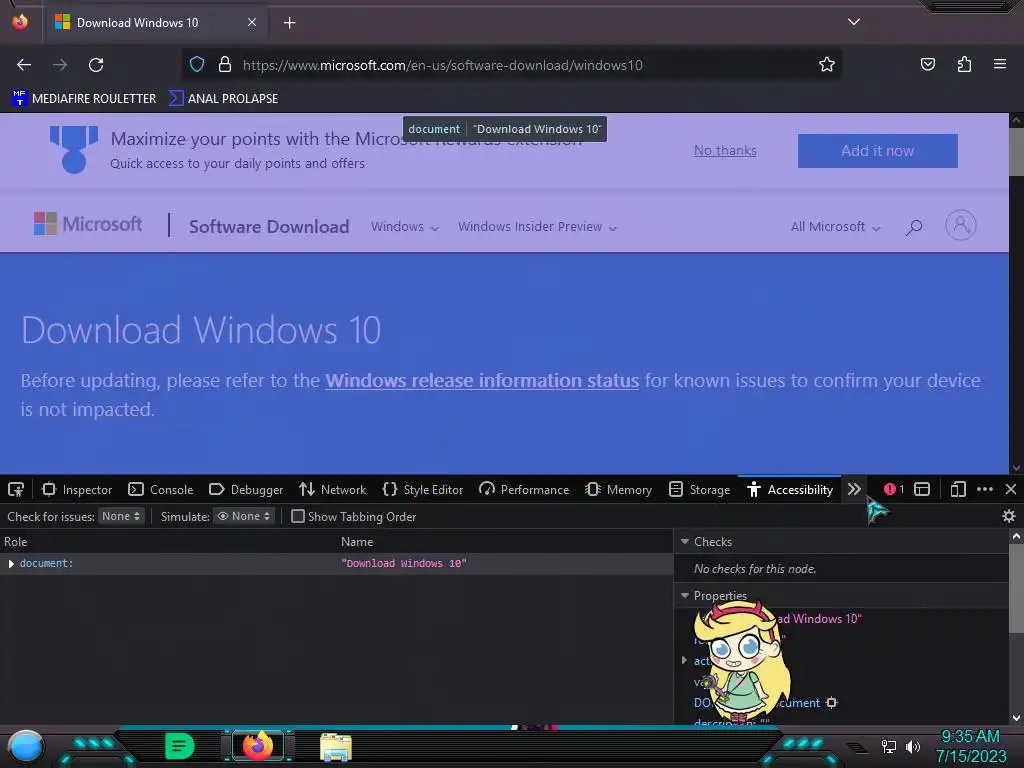Toggle Responsive Design Mode icon

tap(958, 489)
